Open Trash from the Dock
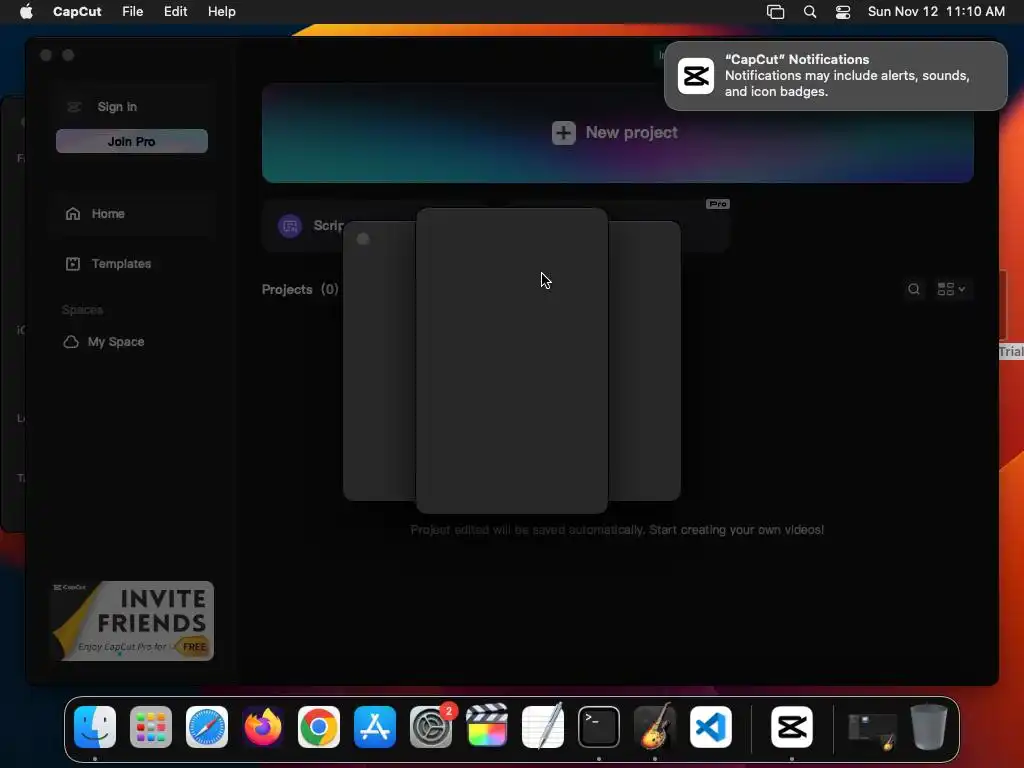This screenshot has height=768, width=1024. [929, 727]
